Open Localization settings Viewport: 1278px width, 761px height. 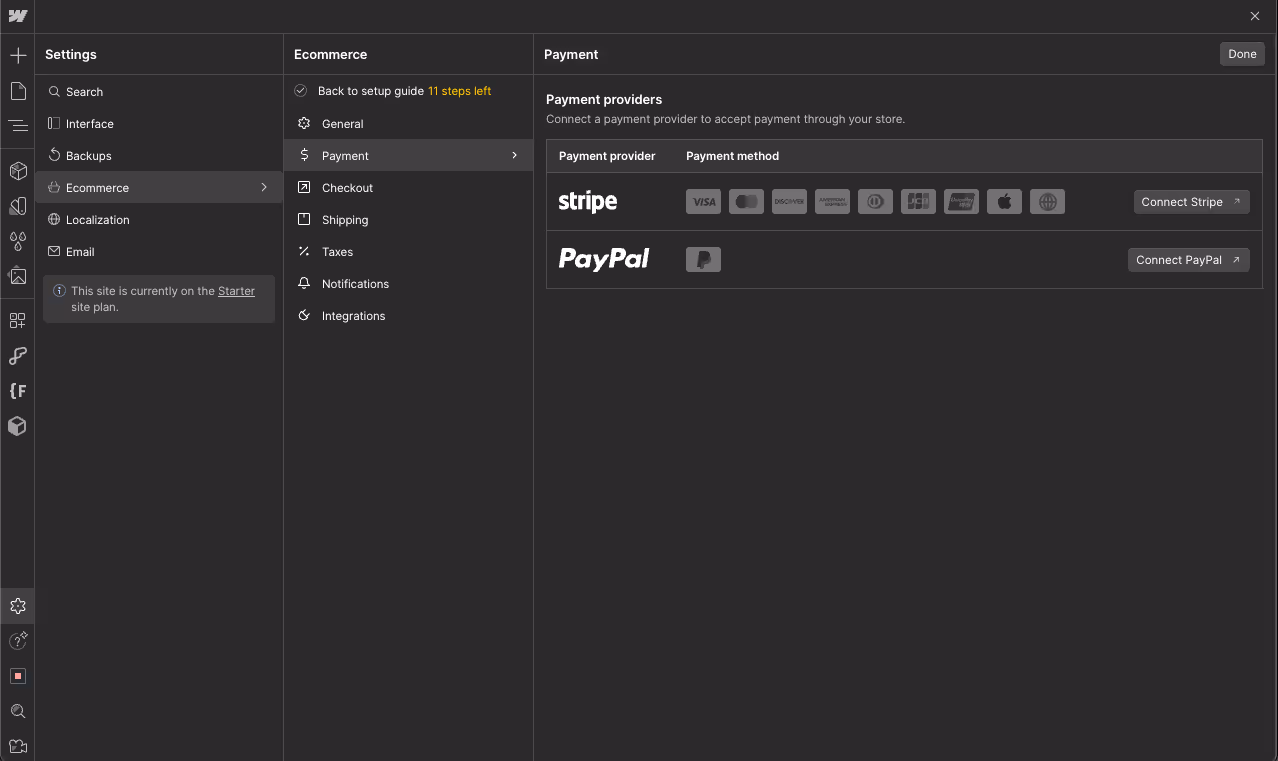(x=159, y=220)
